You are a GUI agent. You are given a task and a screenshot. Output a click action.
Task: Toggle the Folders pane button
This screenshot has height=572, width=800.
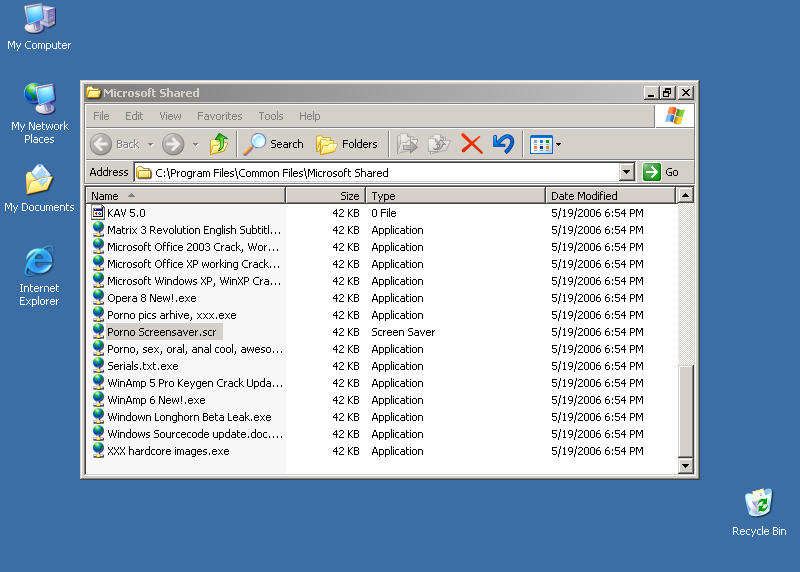click(347, 144)
